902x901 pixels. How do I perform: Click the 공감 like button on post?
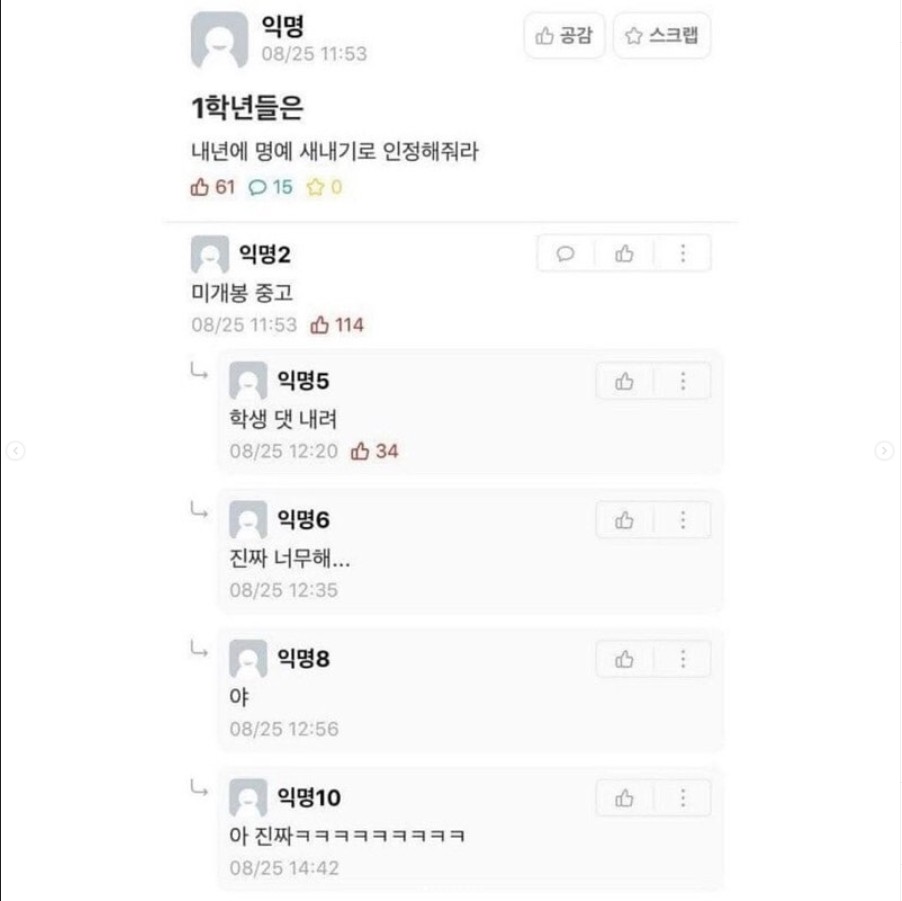click(564, 36)
